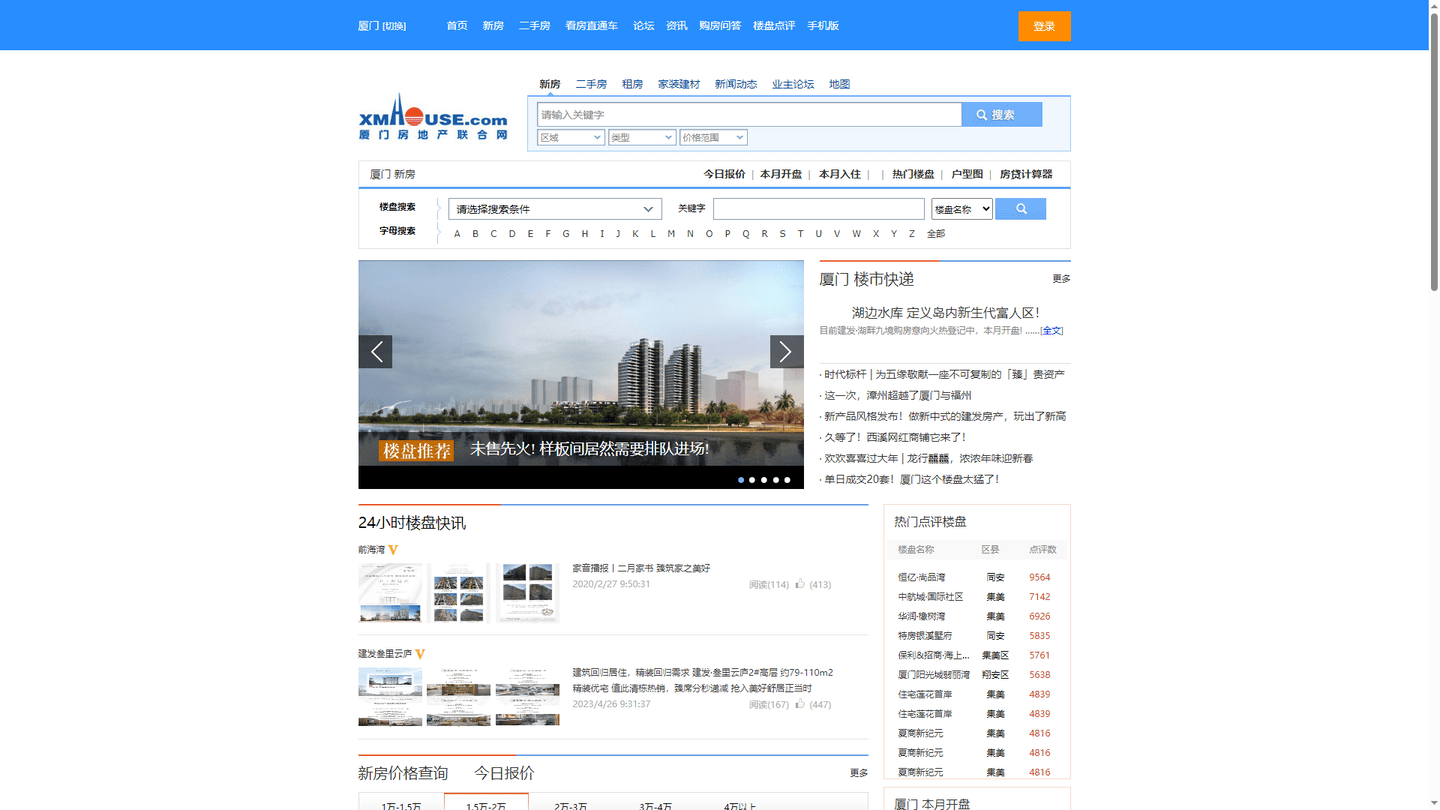Filter listings by letter X
The width and height of the screenshot is (1440, 810).
(x=876, y=234)
